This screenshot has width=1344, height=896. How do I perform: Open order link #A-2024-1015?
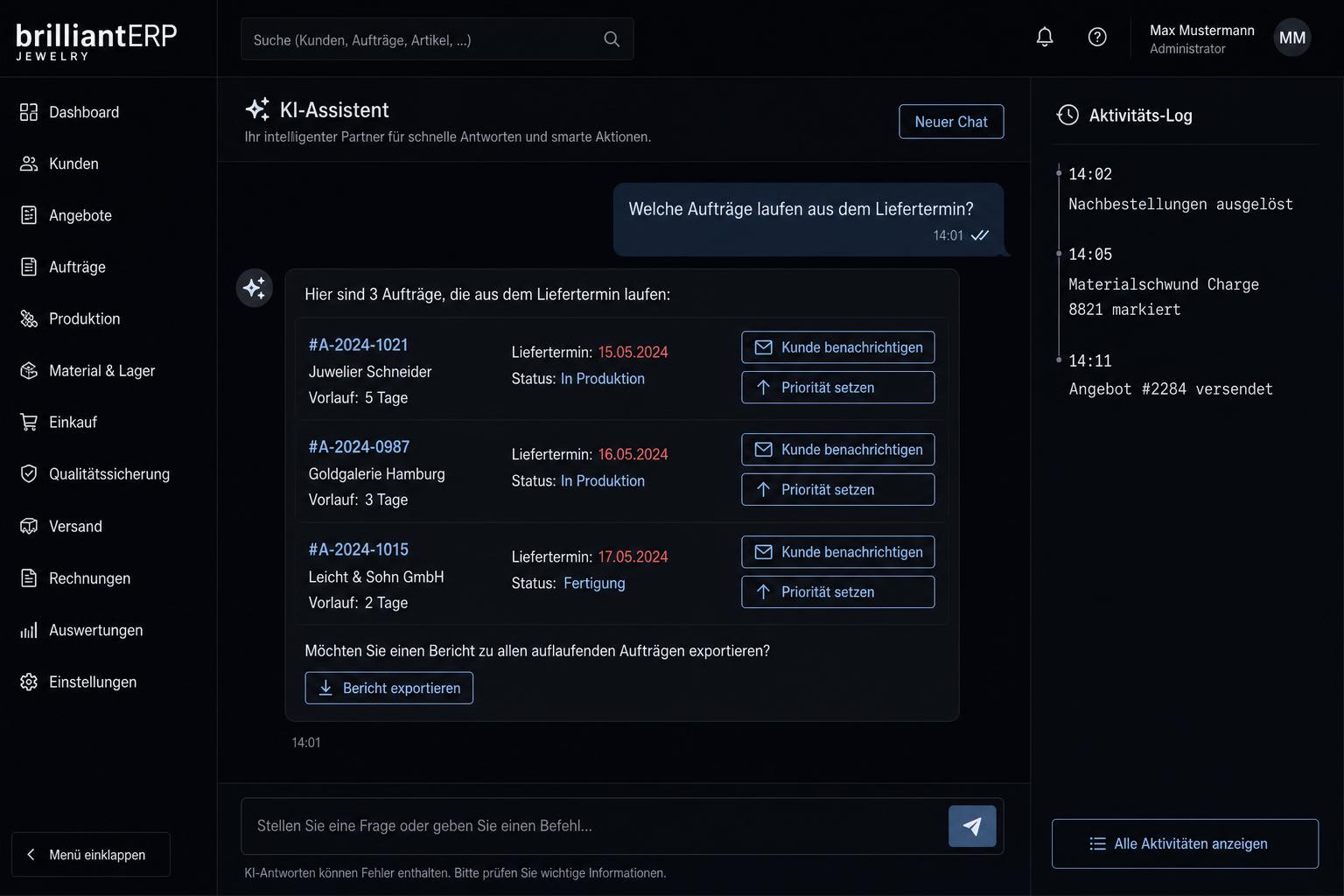[x=359, y=549]
